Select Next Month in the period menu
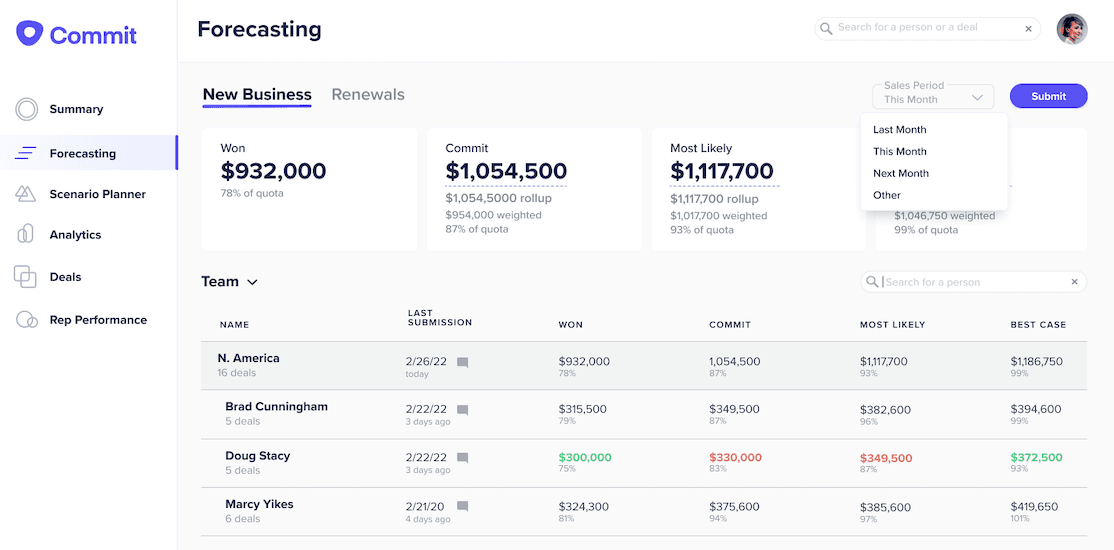 pos(901,174)
